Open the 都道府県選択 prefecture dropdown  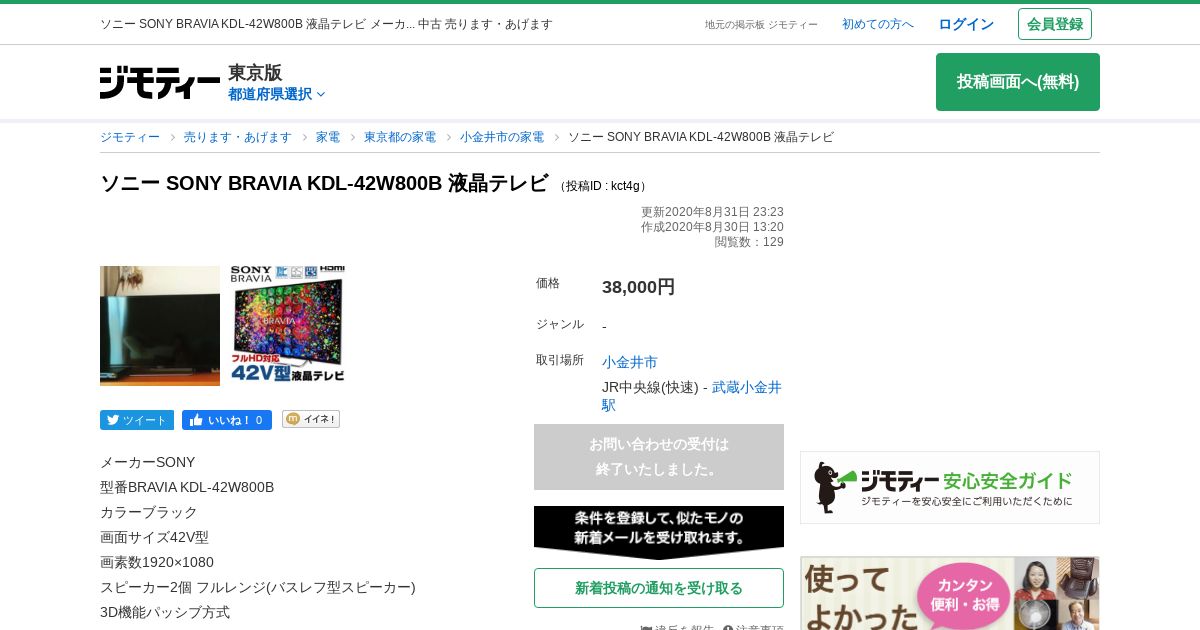pyautogui.click(x=277, y=94)
